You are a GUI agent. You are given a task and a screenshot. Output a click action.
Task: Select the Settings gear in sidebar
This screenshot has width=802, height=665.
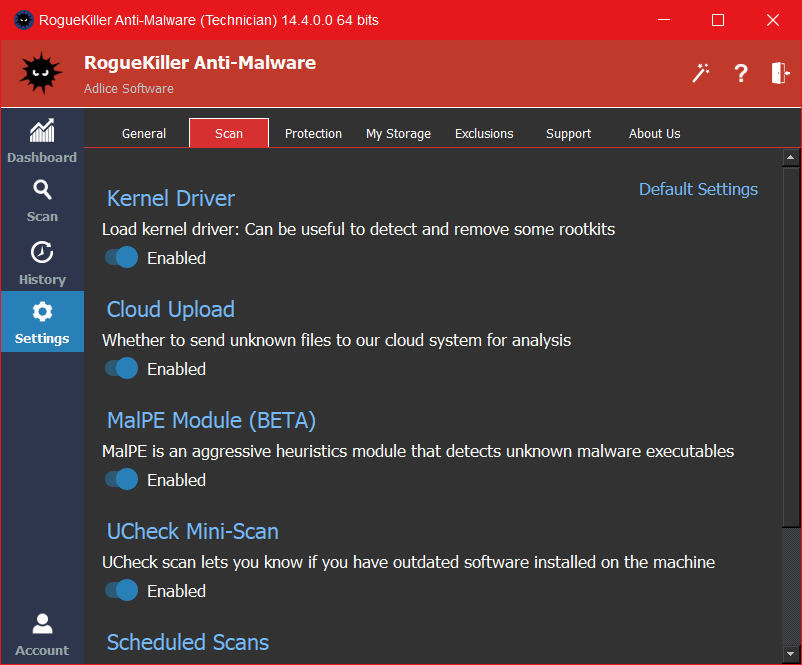click(42, 322)
